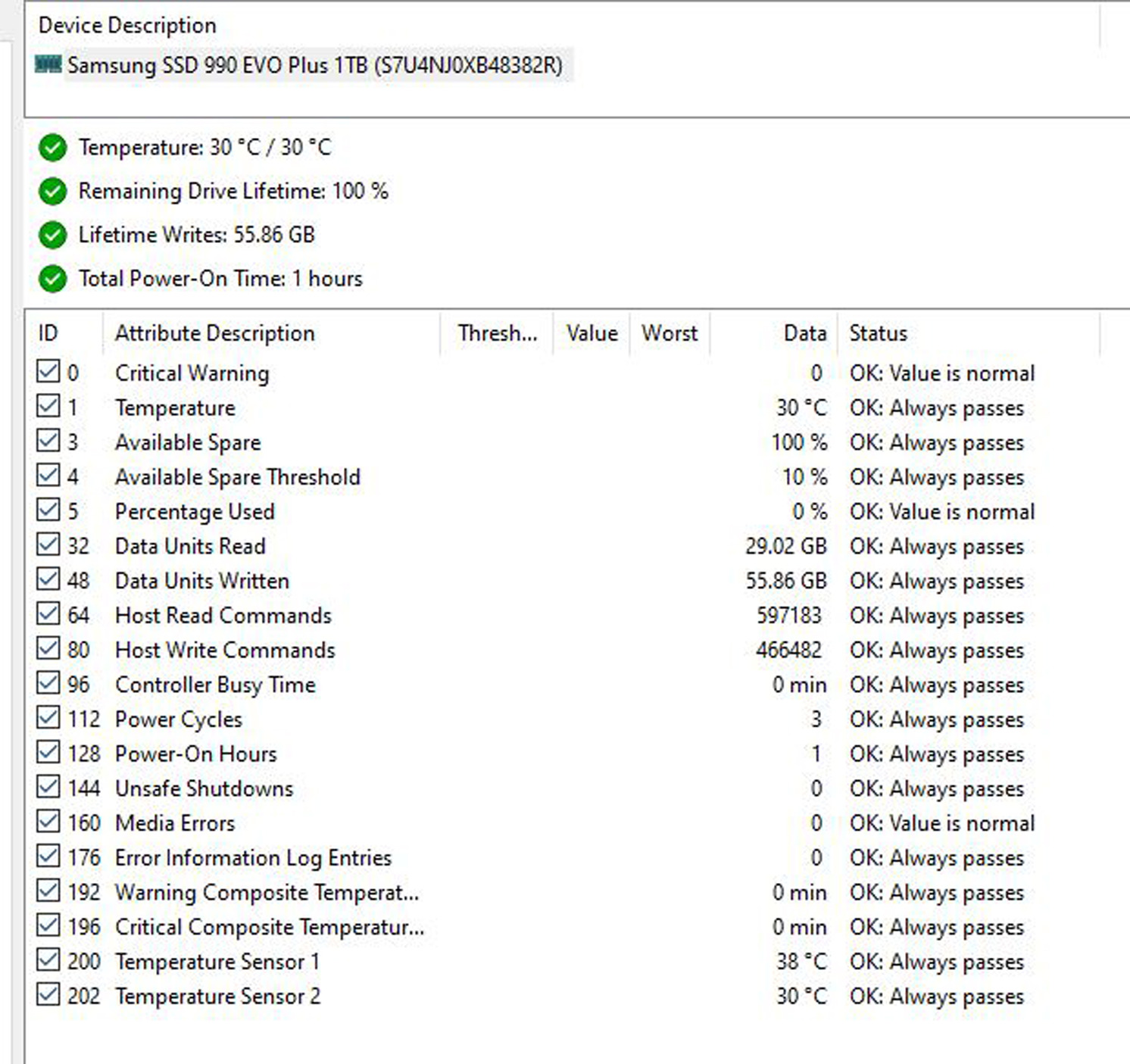Click the 597183 Host Read Commands value
Viewport: 1130px width, 1064px height.
[x=789, y=616]
